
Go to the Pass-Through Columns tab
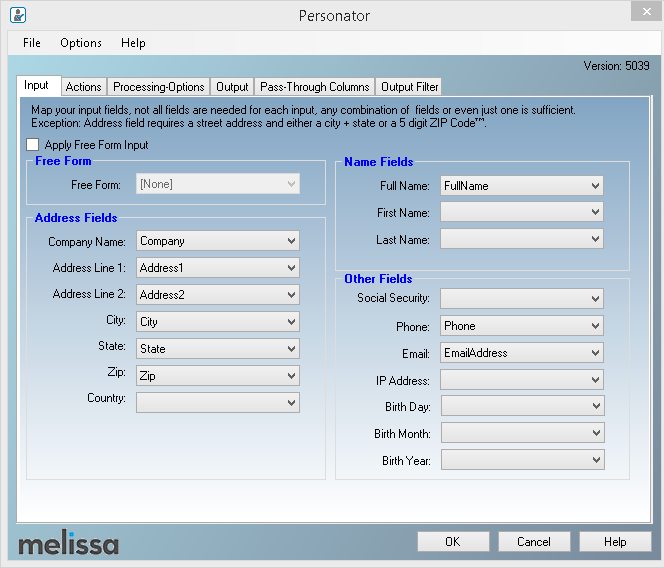tap(315, 87)
